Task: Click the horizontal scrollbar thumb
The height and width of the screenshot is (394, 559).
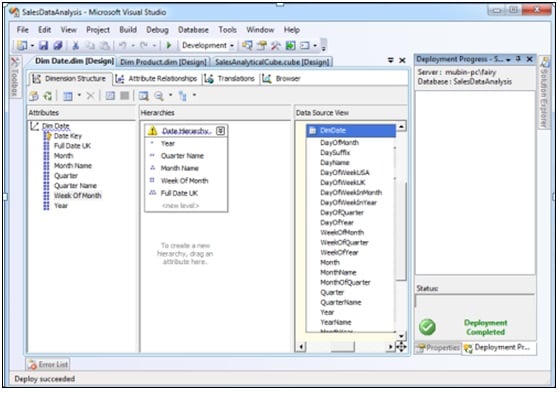Action: (x=343, y=347)
